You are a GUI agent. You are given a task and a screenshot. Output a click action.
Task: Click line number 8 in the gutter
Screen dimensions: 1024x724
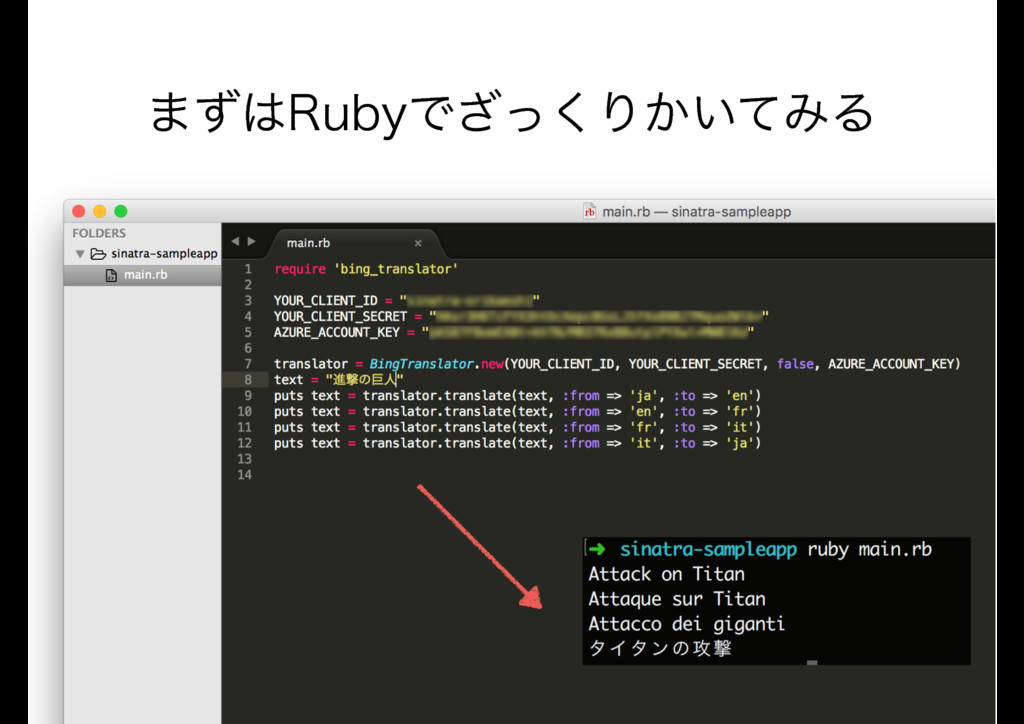248,380
